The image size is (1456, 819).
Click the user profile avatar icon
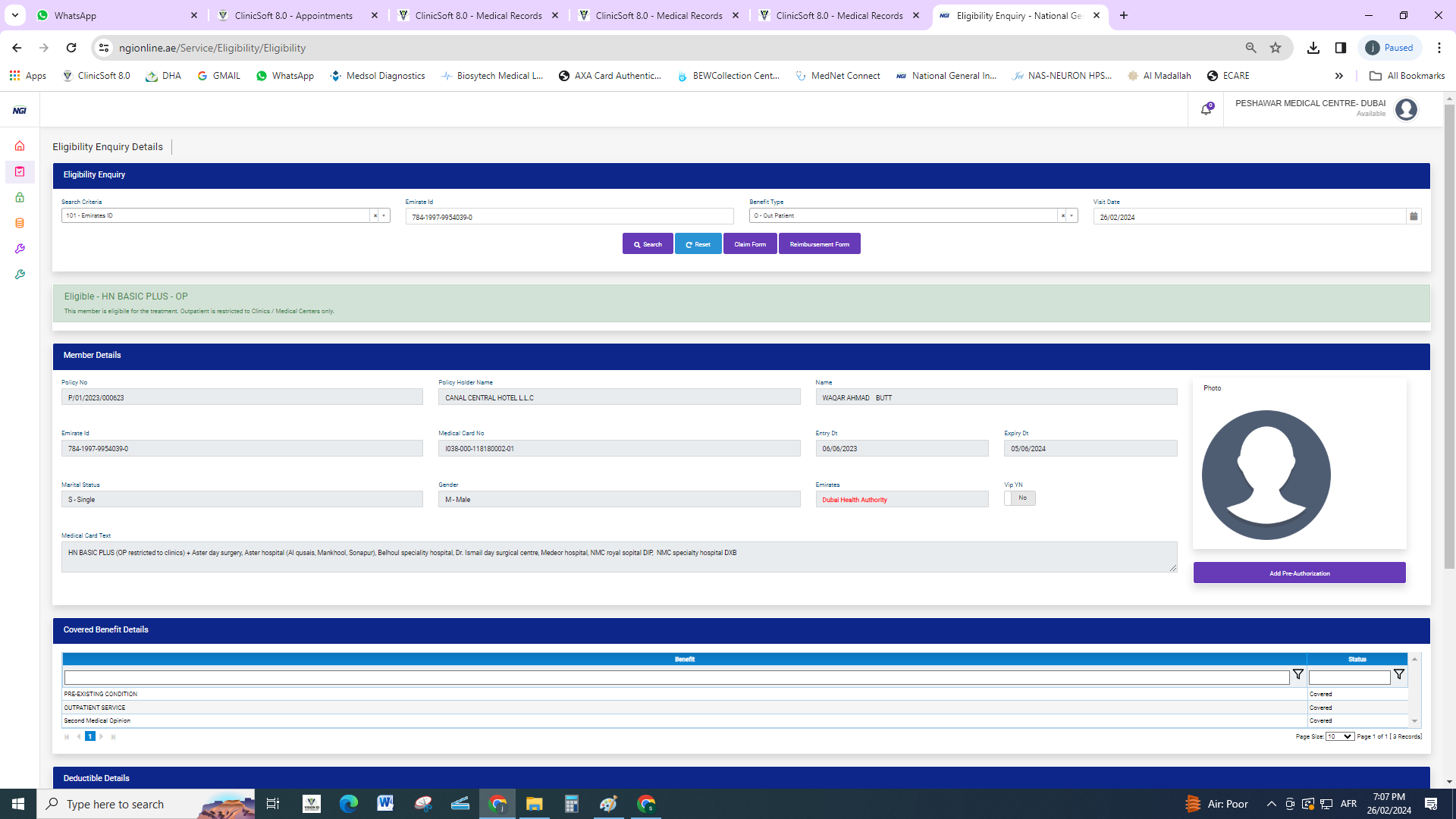[x=1406, y=110]
